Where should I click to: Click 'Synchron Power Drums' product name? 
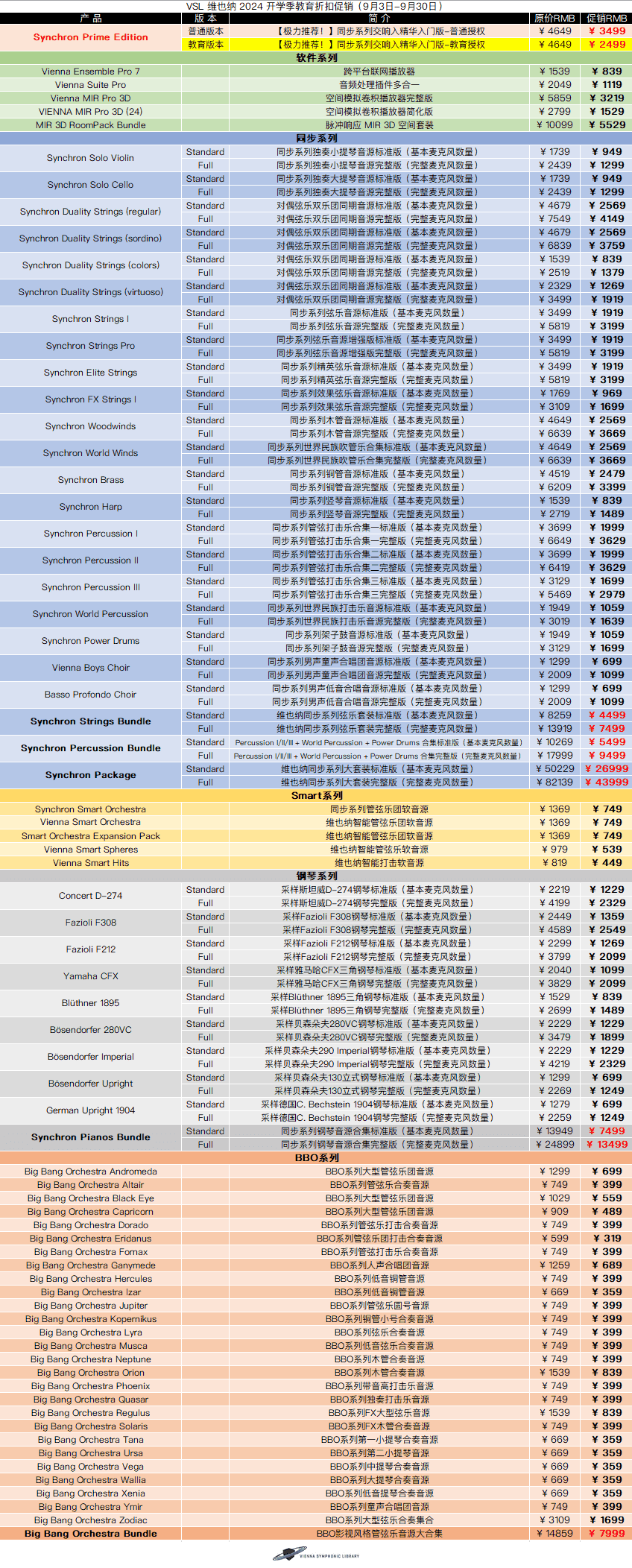tap(91, 641)
